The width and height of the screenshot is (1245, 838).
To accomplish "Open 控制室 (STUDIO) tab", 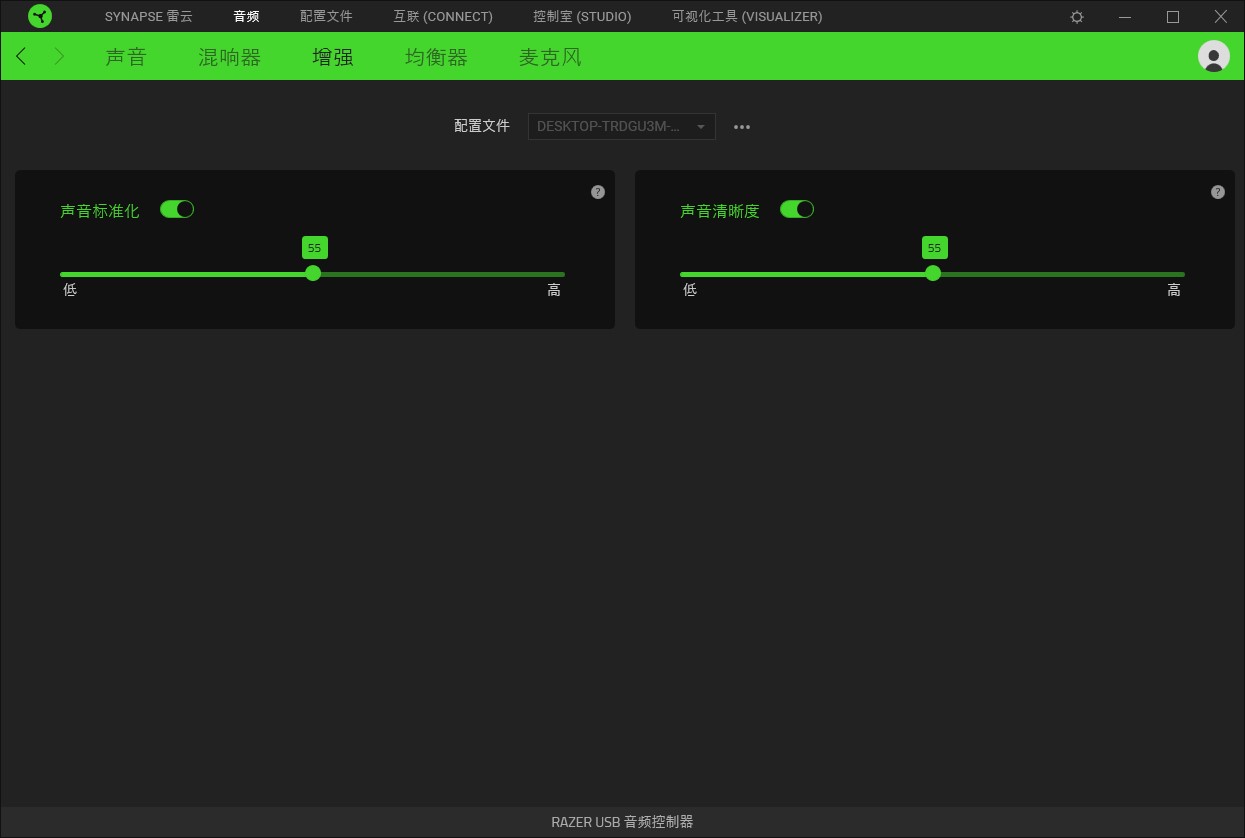I will click(x=582, y=17).
